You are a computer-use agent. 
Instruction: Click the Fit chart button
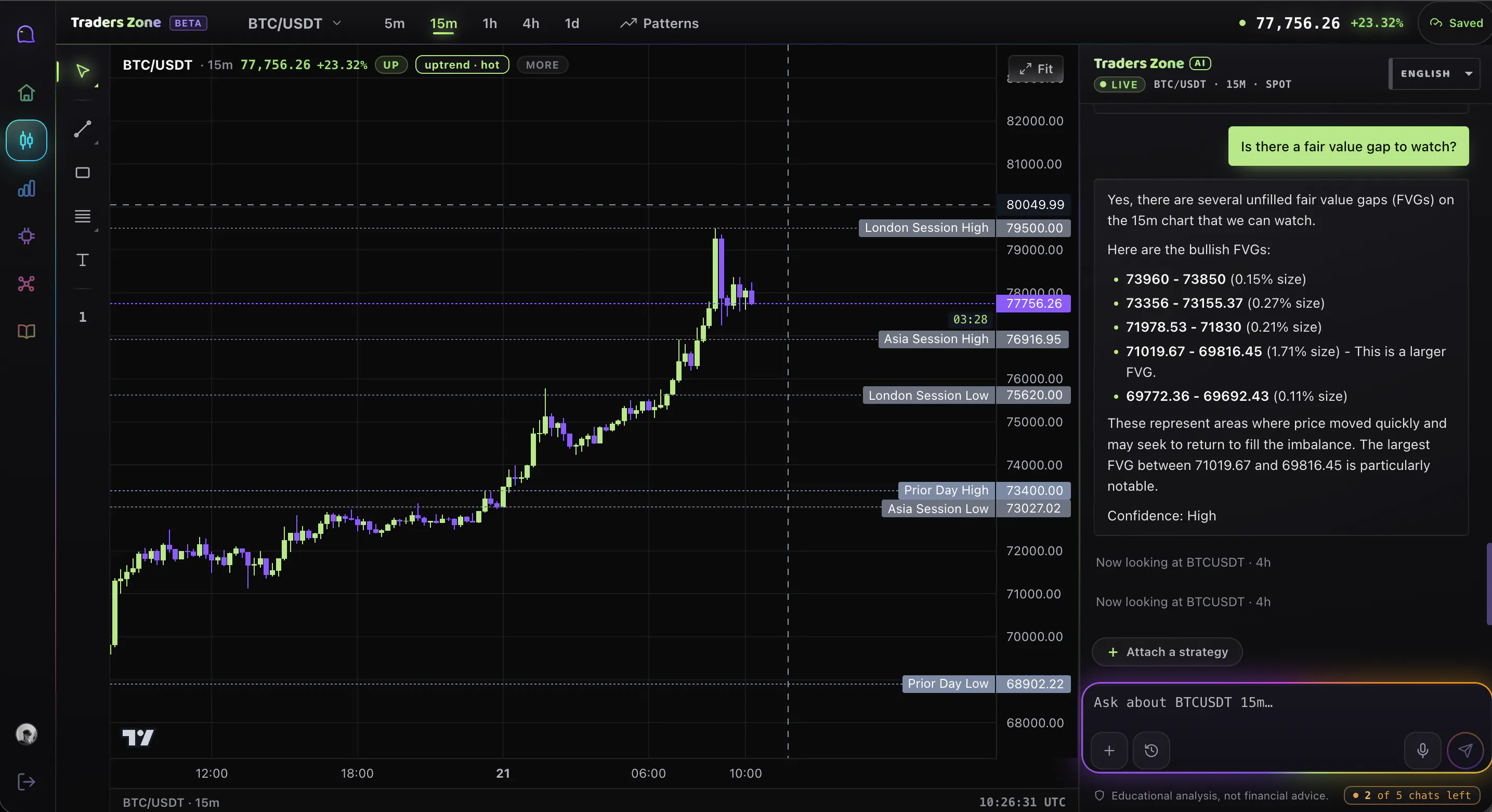[x=1036, y=69]
